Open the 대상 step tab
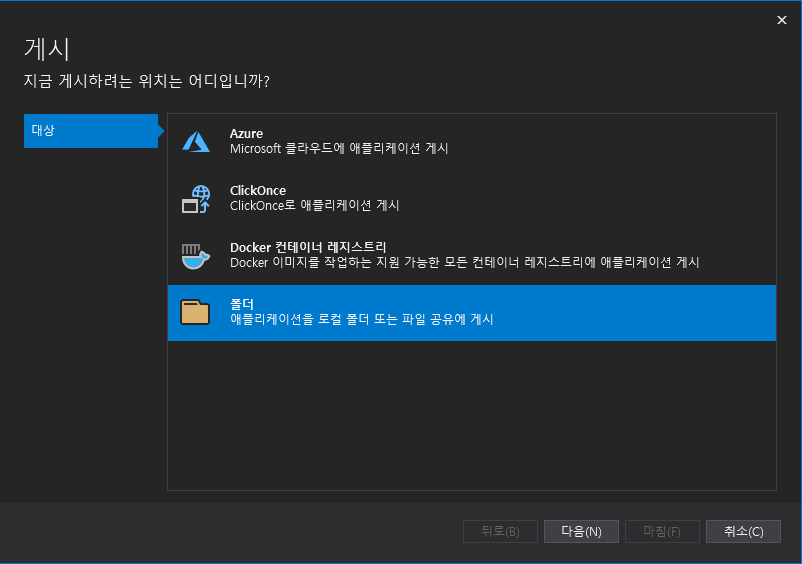The height and width of the screenshot is (564, 802). point(91,131)
